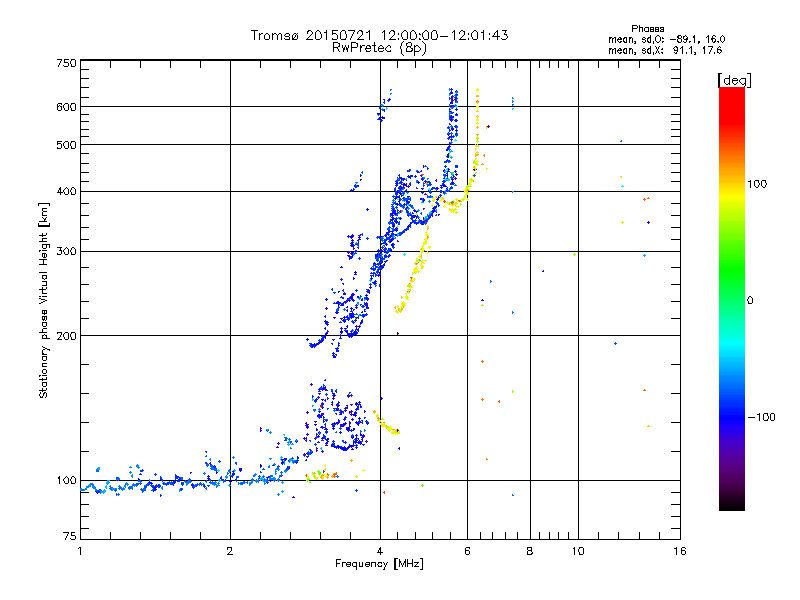
Task: Select the 'mean, sd,X: 91.1, 17.6' line
Action: coord(665,51)
